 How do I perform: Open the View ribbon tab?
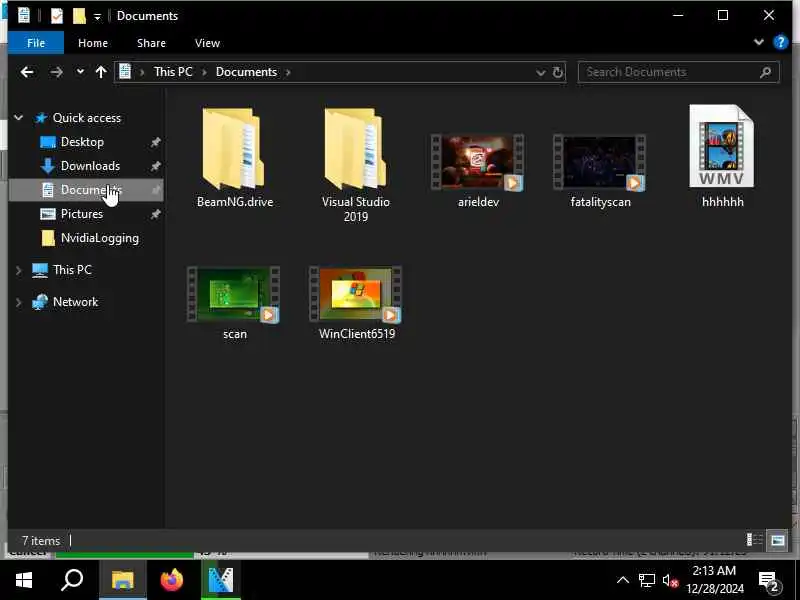pyautogui.click(x=207, y=43)
